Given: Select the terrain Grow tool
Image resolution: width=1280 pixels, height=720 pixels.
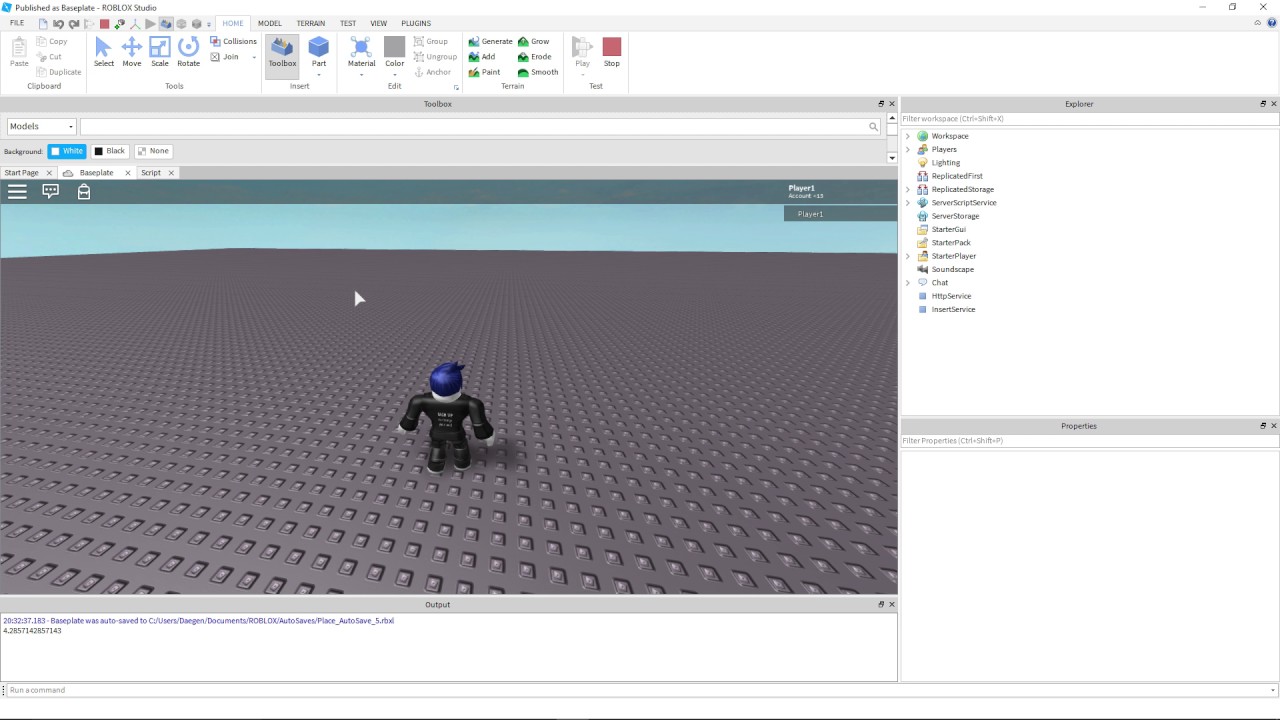Looking at the screenshot, I should 534,41.
